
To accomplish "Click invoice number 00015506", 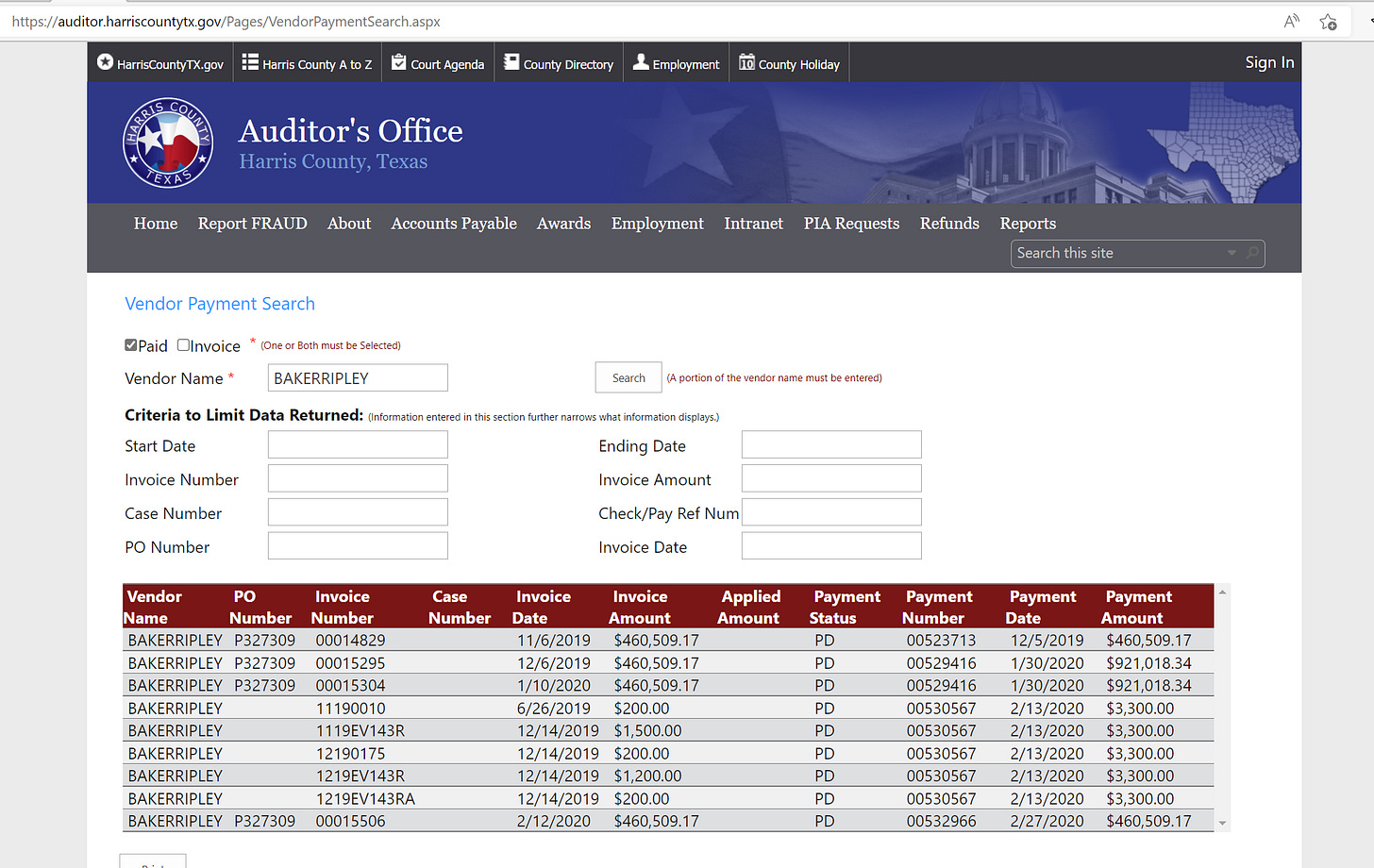I will click(x=350, y=822).
